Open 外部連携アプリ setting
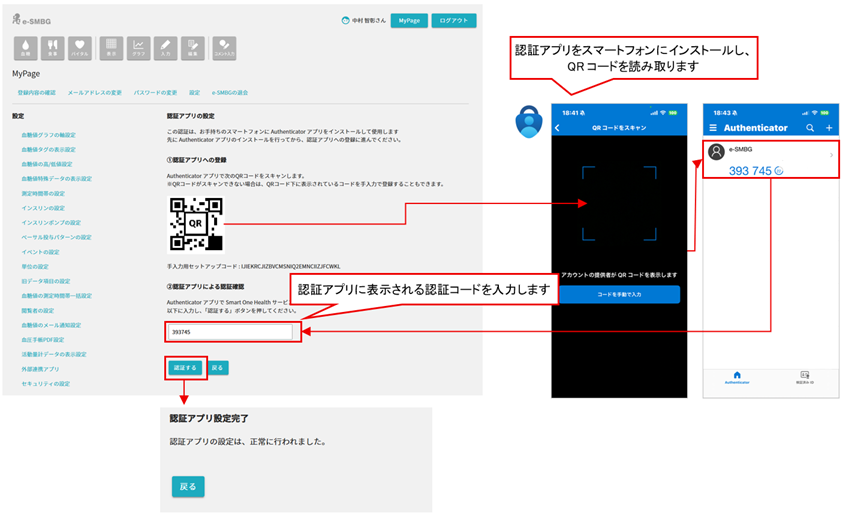Screen dimensions: 843x519 [40, 369]
